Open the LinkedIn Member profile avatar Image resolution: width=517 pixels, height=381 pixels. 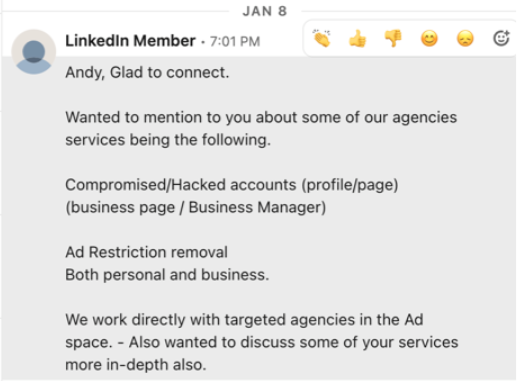[x=34, y=52]
